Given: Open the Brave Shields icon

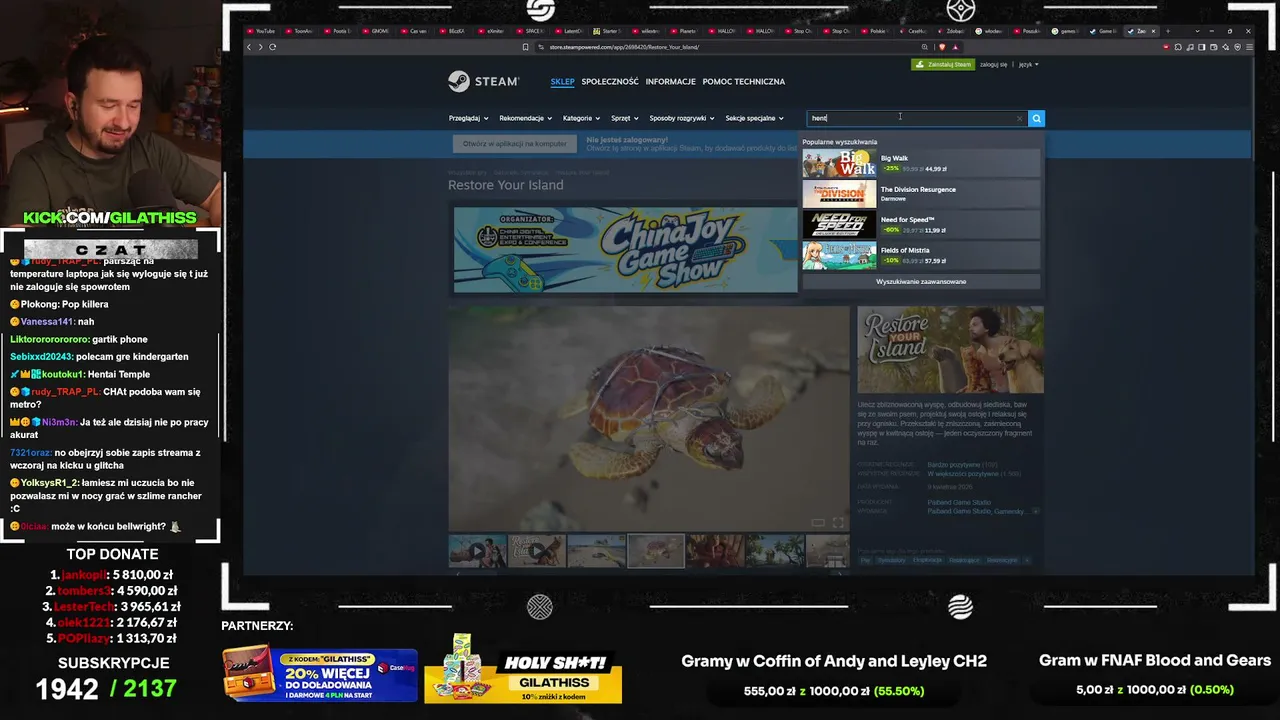Looking at the screenshot, I should 941,47.
